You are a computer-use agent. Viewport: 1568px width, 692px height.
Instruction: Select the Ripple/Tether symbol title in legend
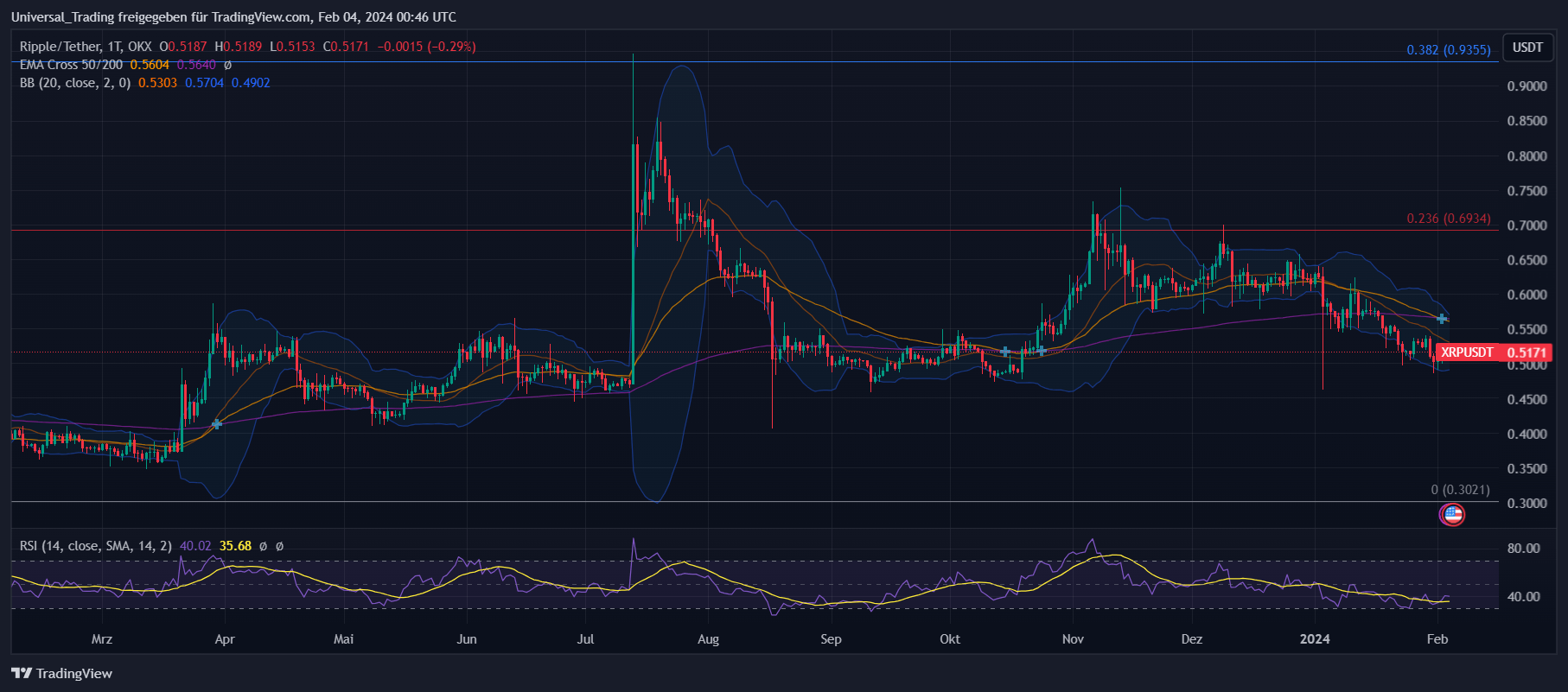coord(86,47)
